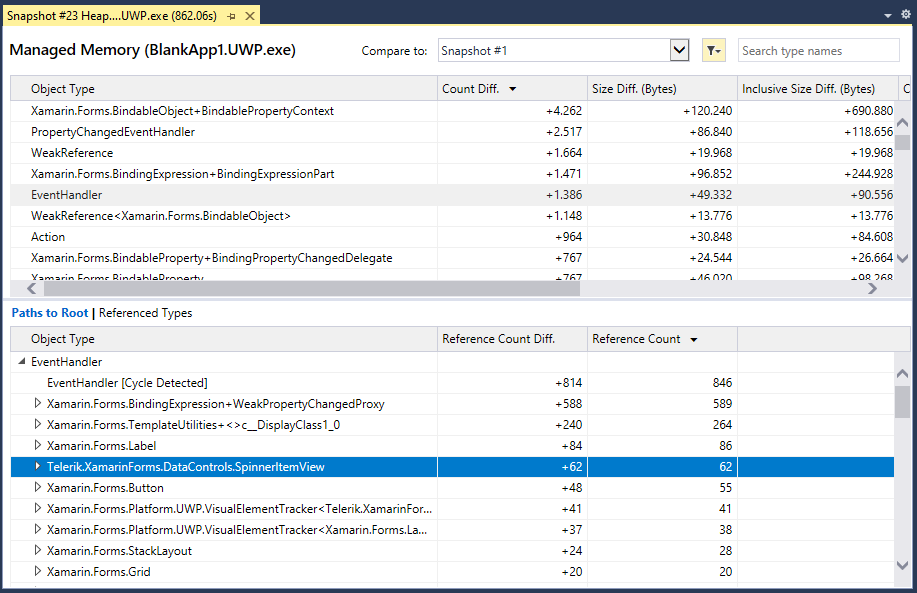This screenshot has height=593, width=917.
Task: Expand the TemplateUtilities+<>c__DisplayClass1_0 node
Action: [x=37, y=425]
